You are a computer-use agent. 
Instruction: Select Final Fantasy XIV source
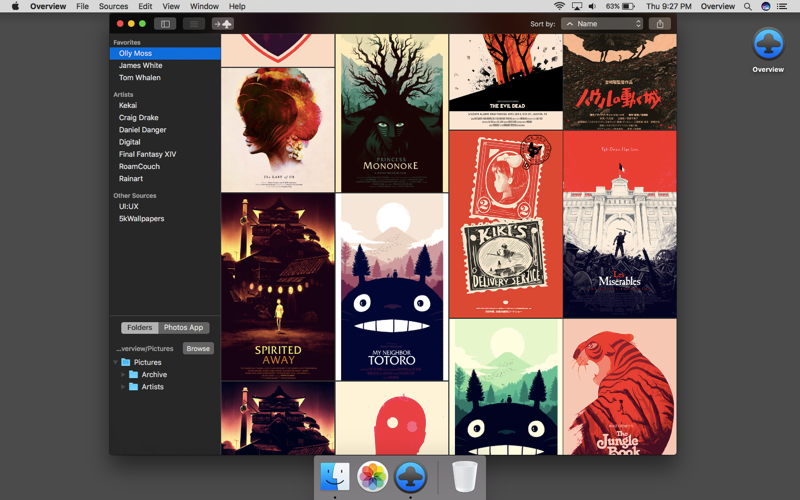tap(165, 154)
